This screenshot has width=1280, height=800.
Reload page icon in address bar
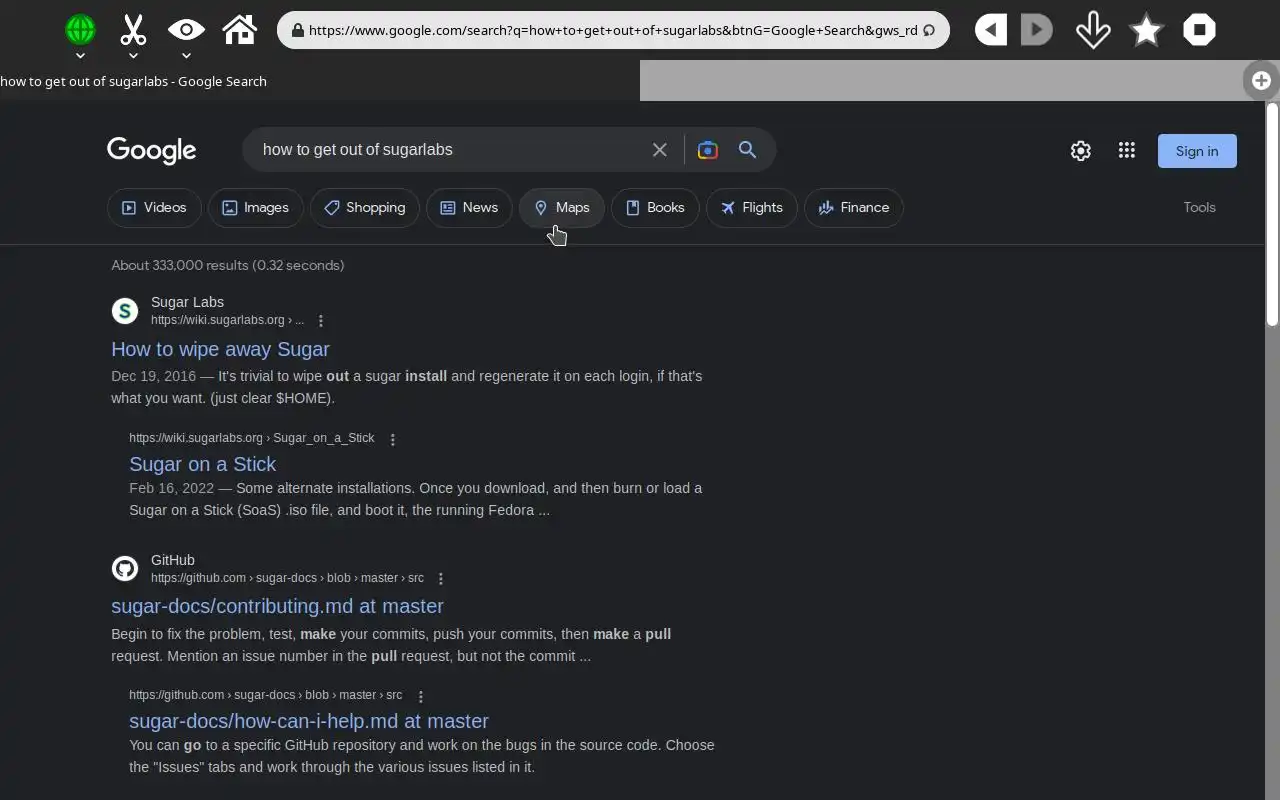pyautogui.click(x=929, y=30)
